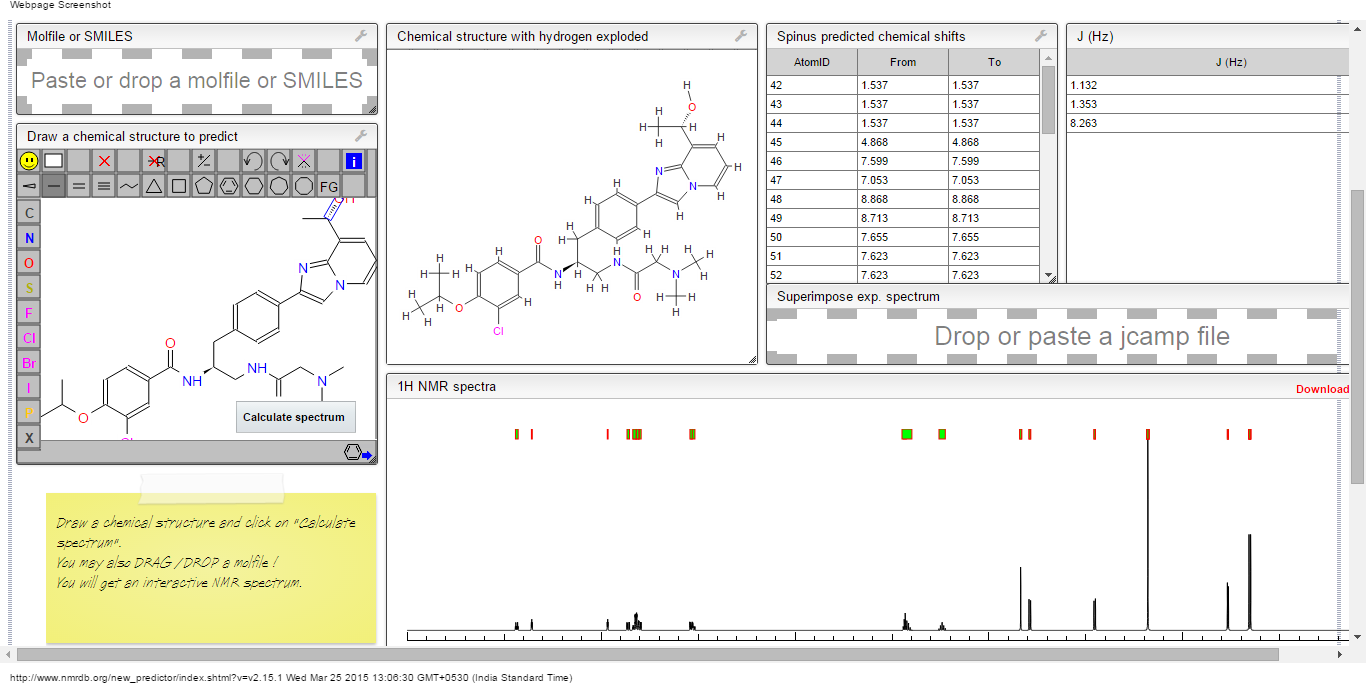The image size is (1366, 683).
Task: Click the Paste or drop a molfile field
Action: (197, 81)
